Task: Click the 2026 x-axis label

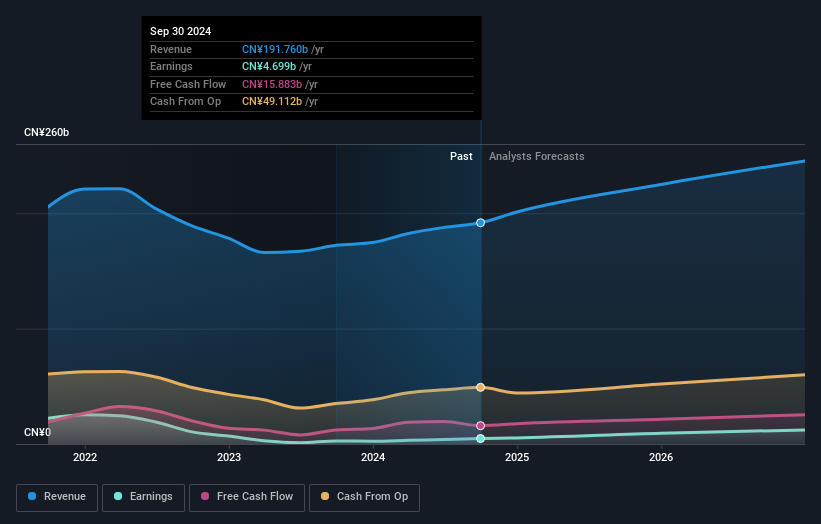Action: (661, 457)
